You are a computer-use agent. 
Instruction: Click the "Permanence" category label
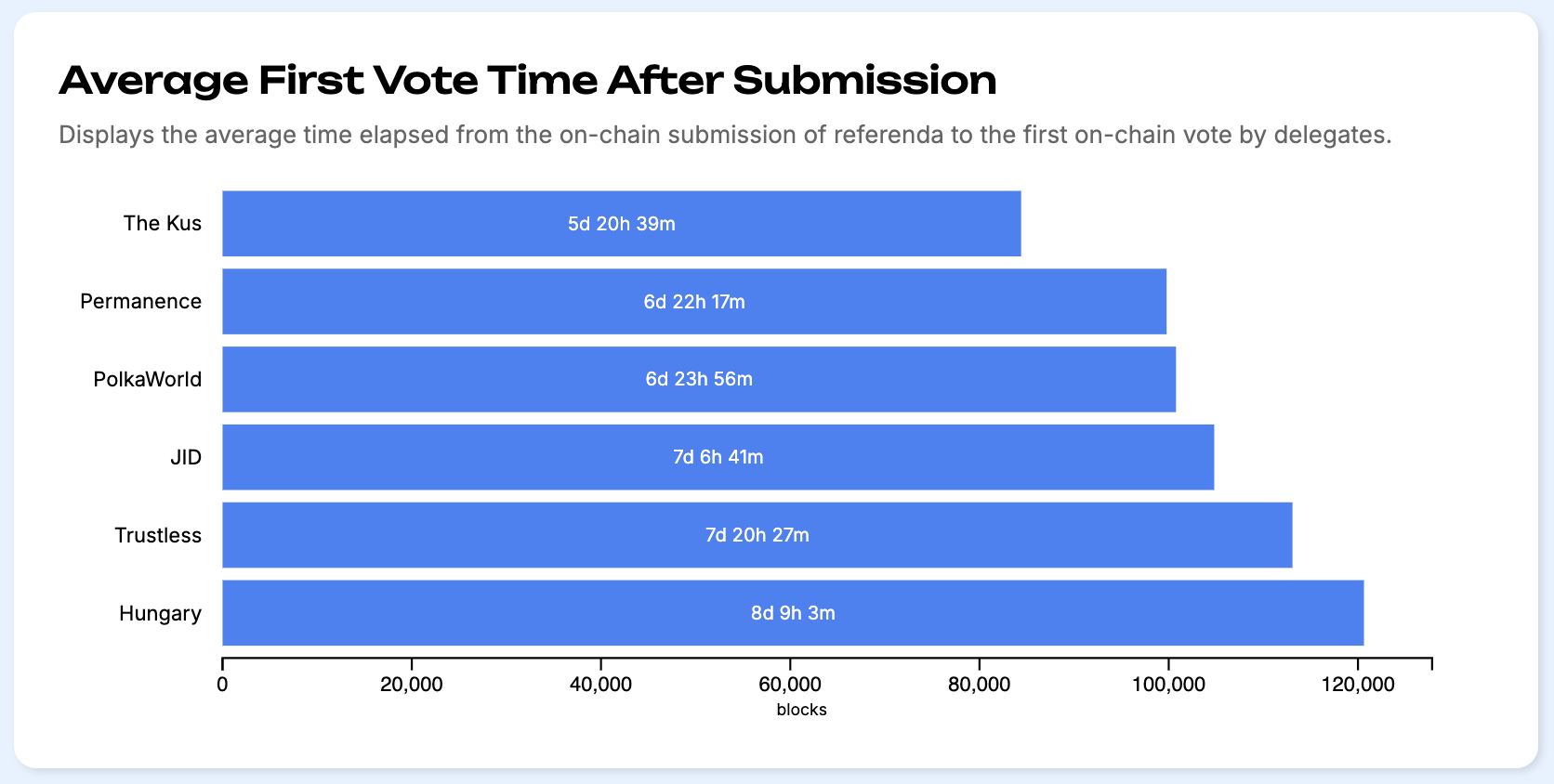(x=141, y=302)
